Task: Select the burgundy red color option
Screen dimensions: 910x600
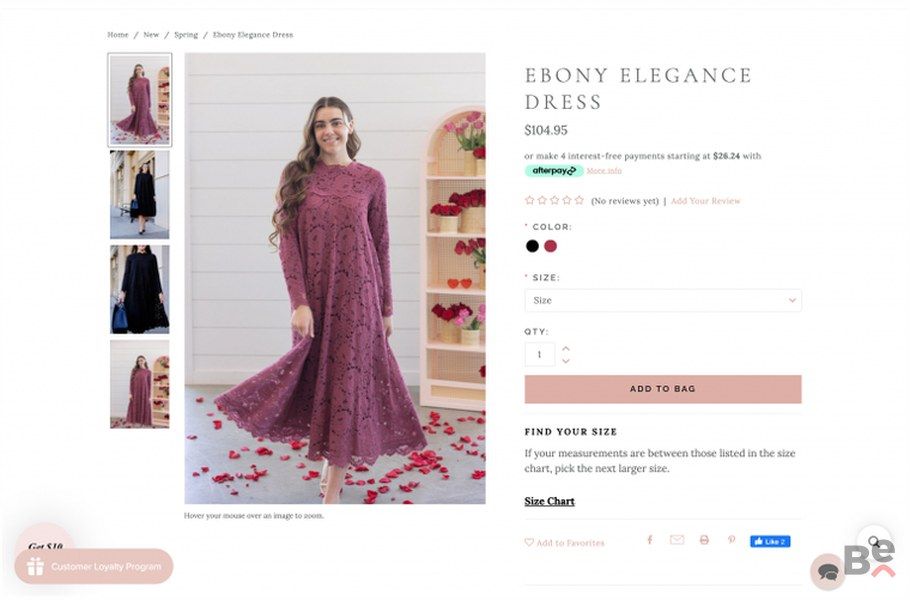Action: point(550,246)
